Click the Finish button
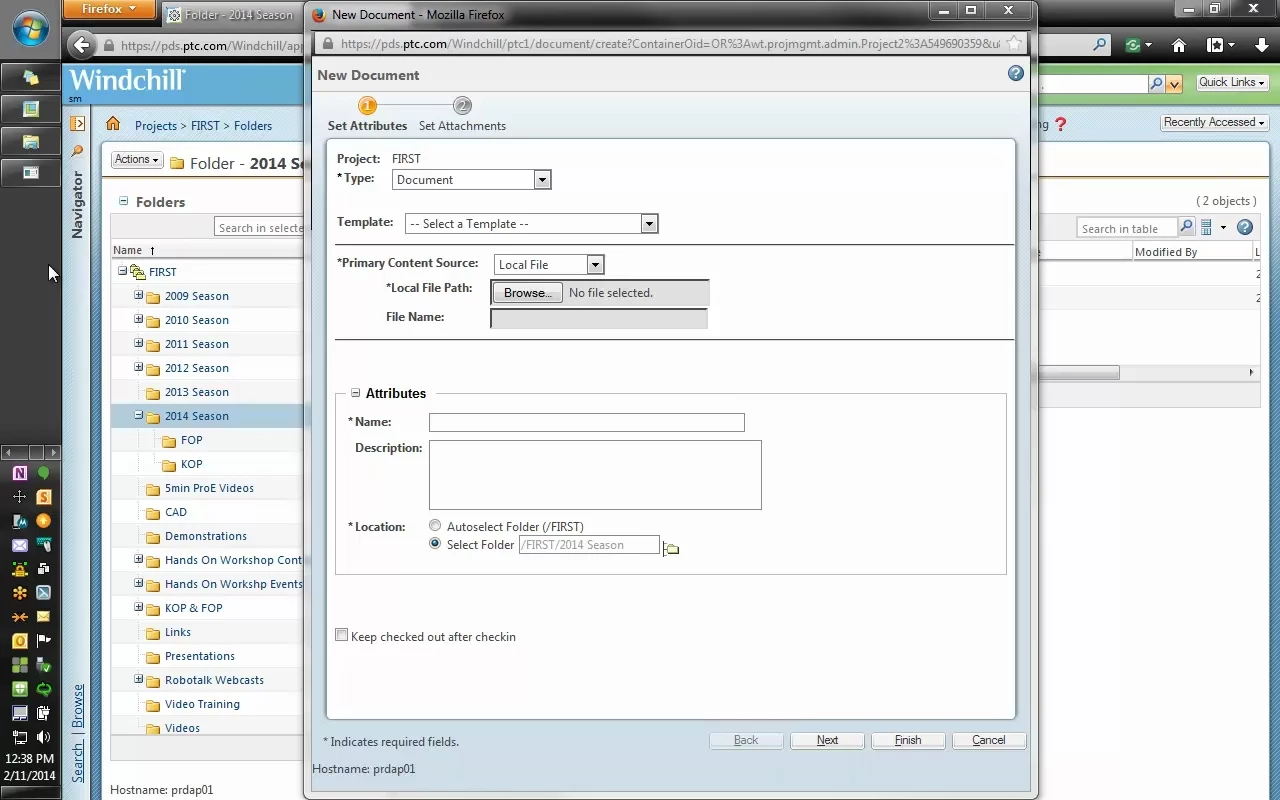1280x800 pixels. click(908, 740)
